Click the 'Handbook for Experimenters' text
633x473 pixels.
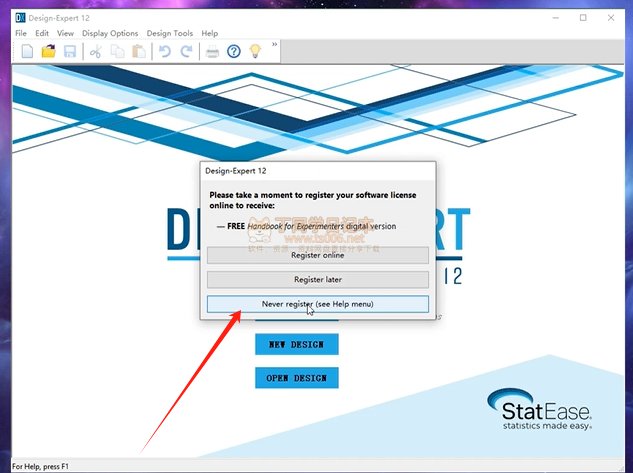pyautogui.click(x=296, y=226)
